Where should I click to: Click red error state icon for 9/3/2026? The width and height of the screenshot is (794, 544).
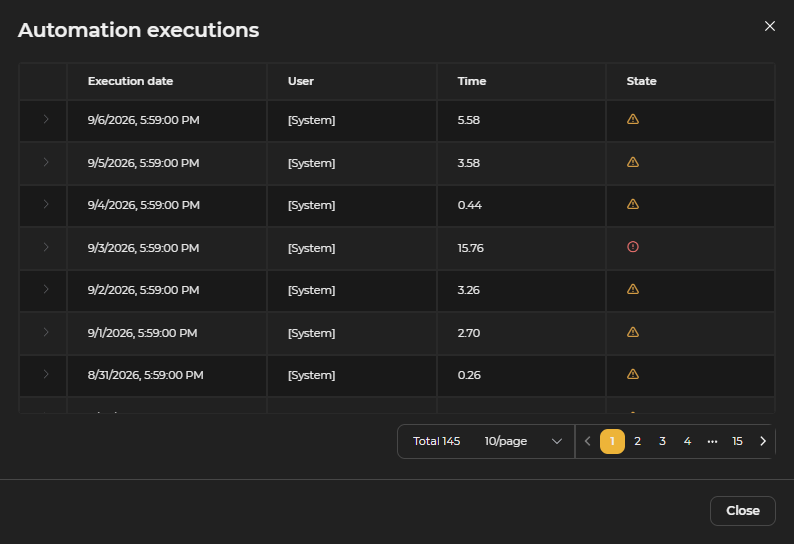pyautogui.click(x=633, y=247)
